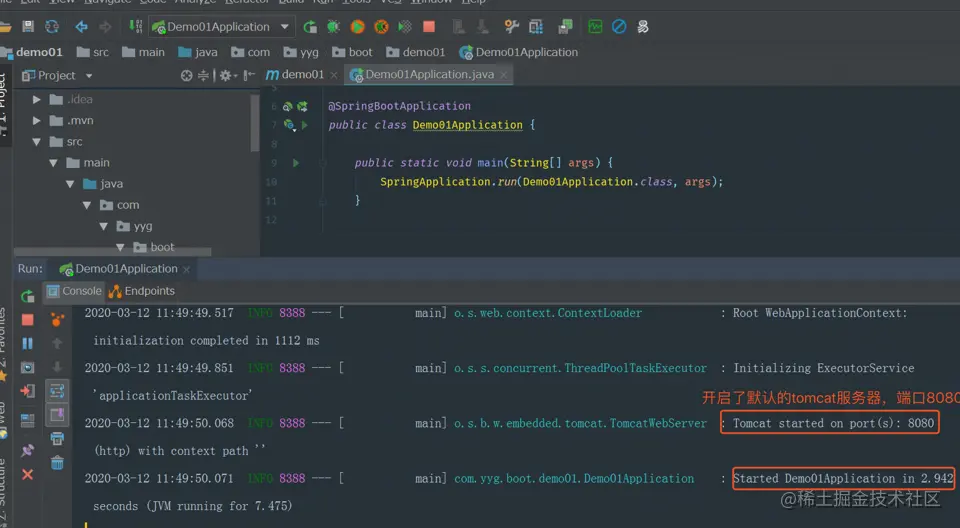Screen dimensions: 960x528
Task: Rerun Demo01Application from the top toolbar
Action: coord(310,26)
